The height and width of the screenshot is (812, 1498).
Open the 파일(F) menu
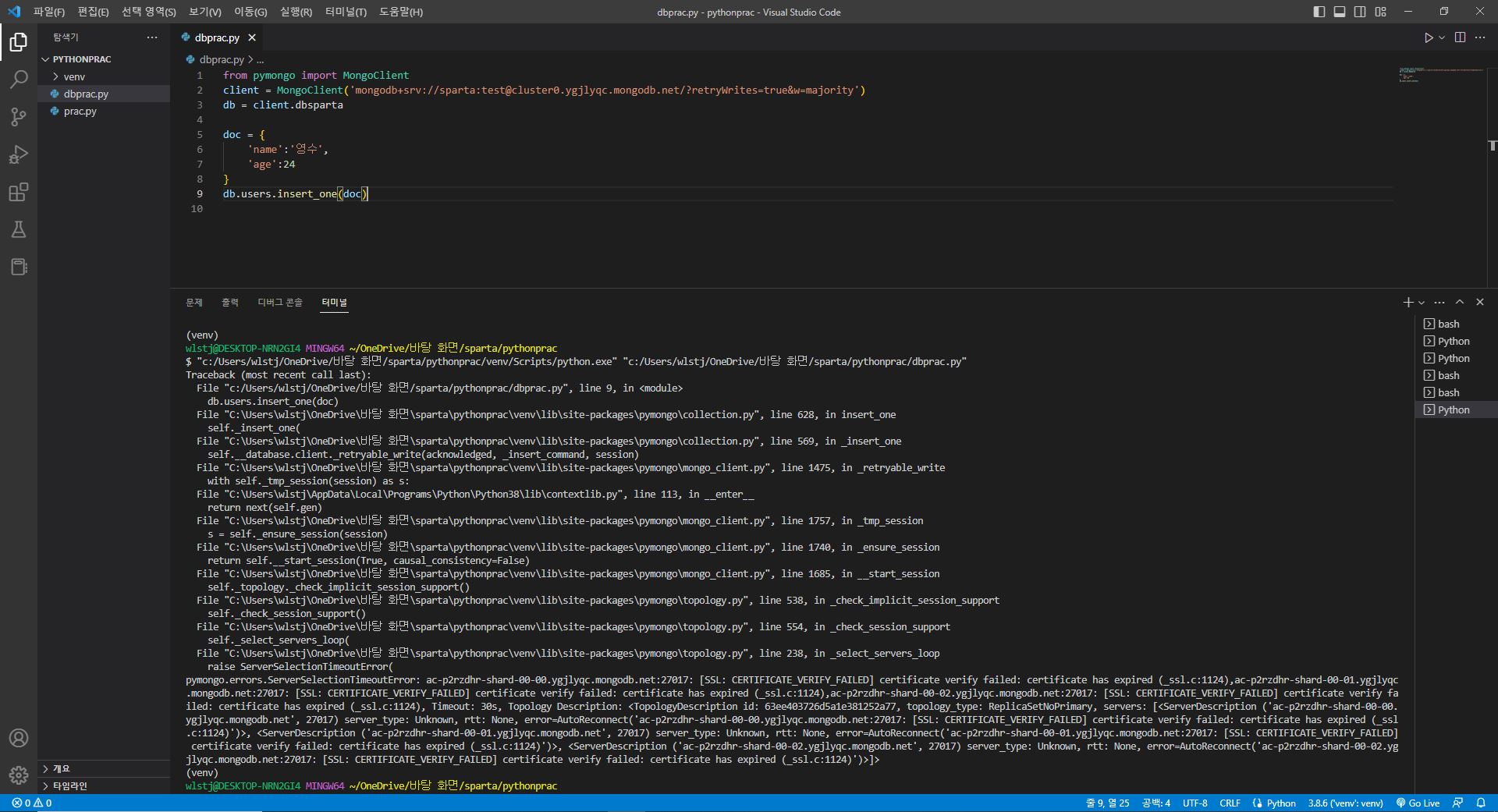tap(49, 12)
